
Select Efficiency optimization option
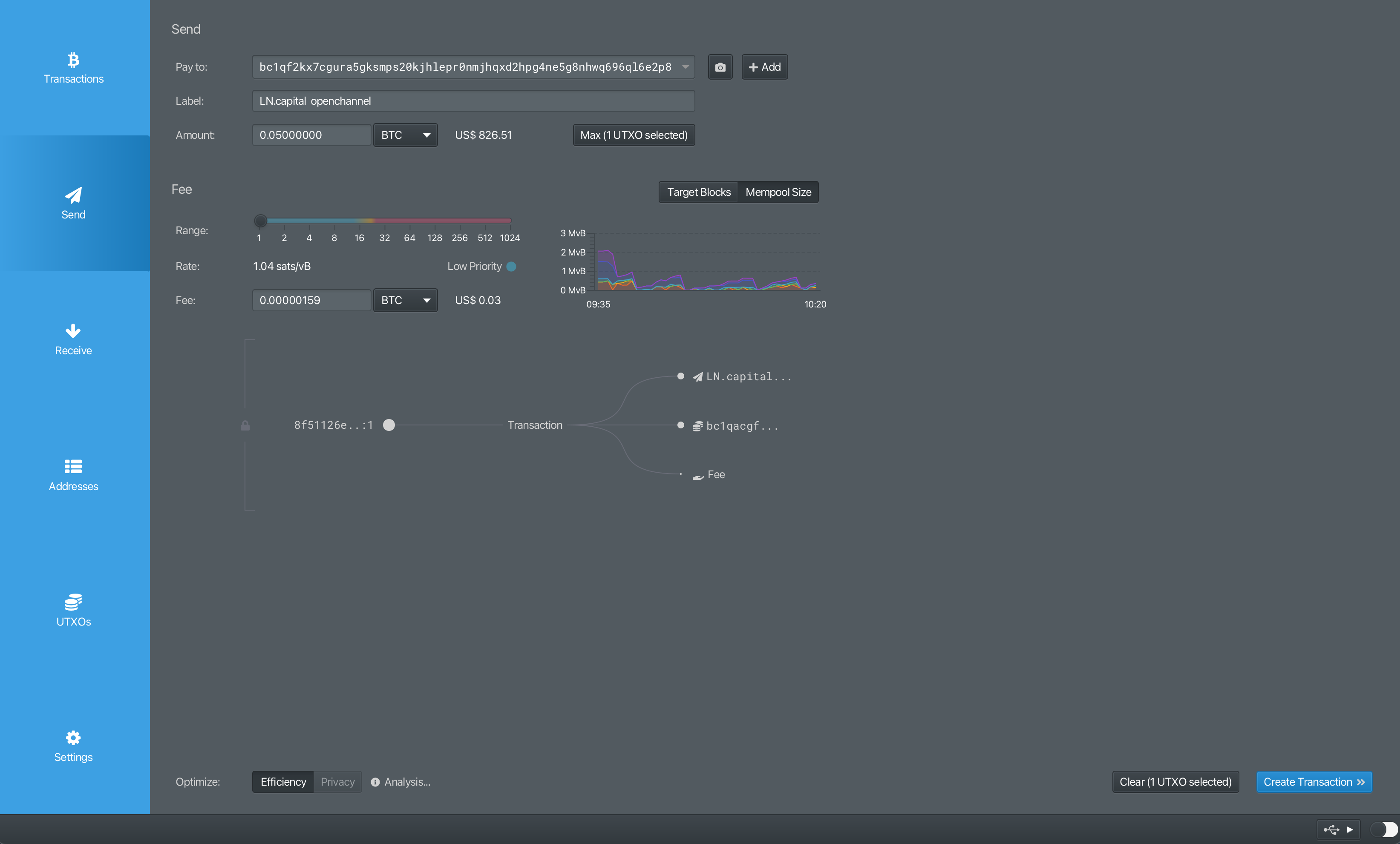click(283, 781)
